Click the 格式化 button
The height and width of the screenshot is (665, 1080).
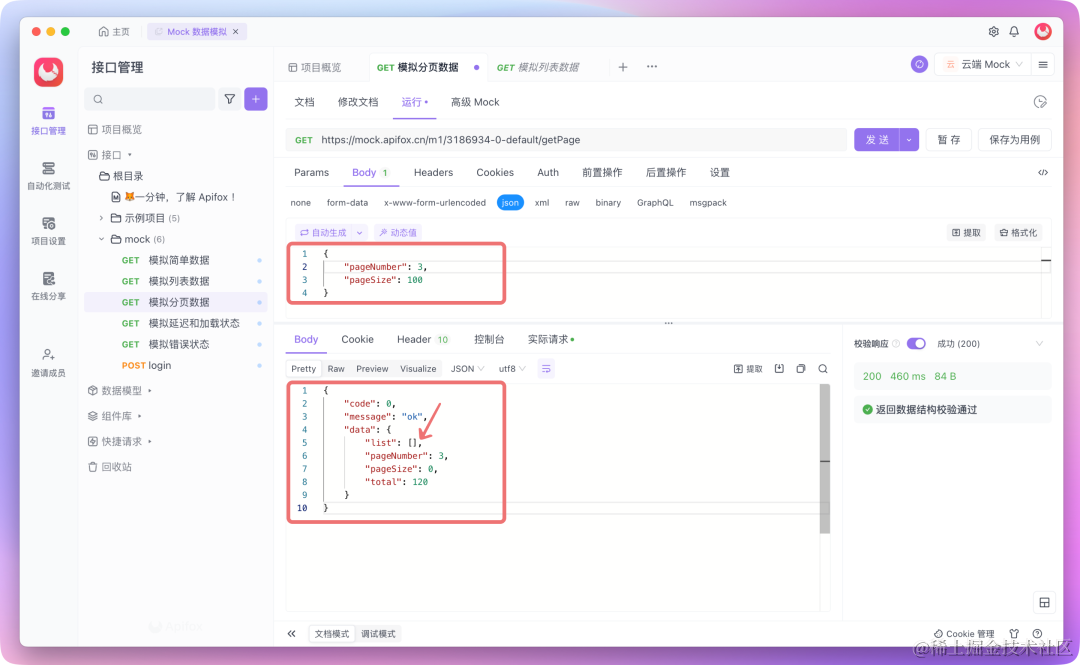1018,233
